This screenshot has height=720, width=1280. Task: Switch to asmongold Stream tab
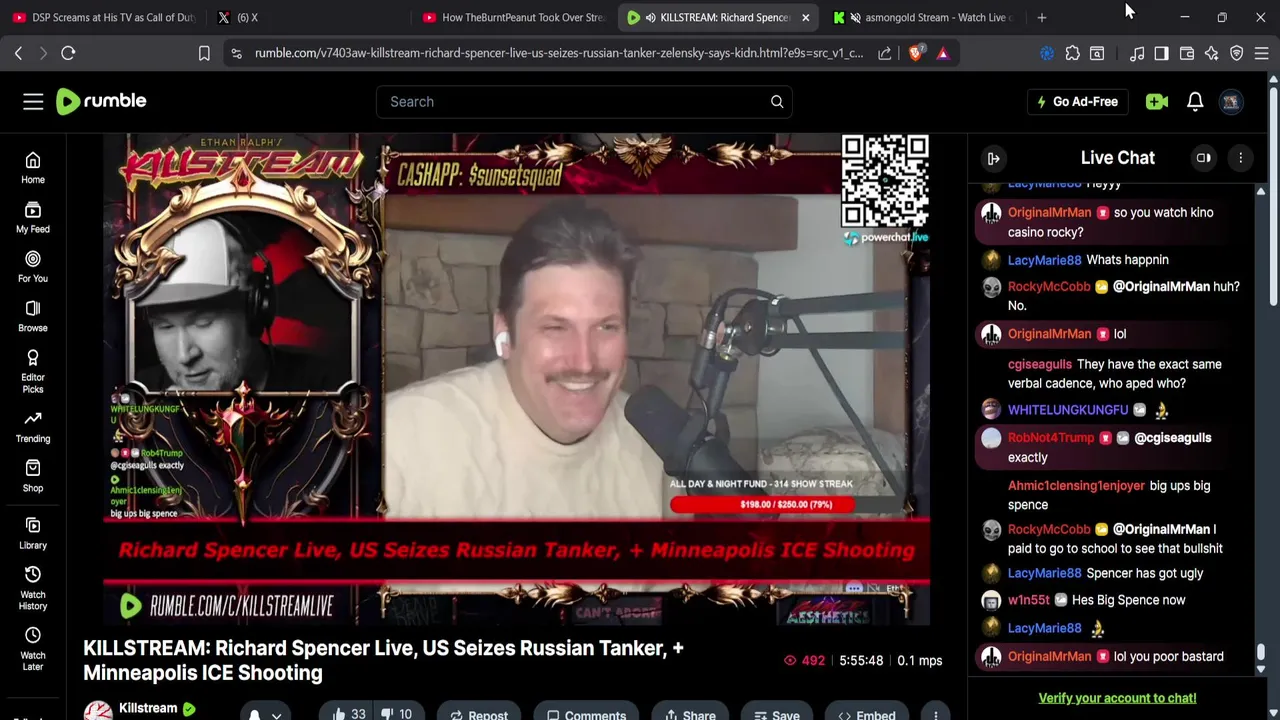click(925, 17)
